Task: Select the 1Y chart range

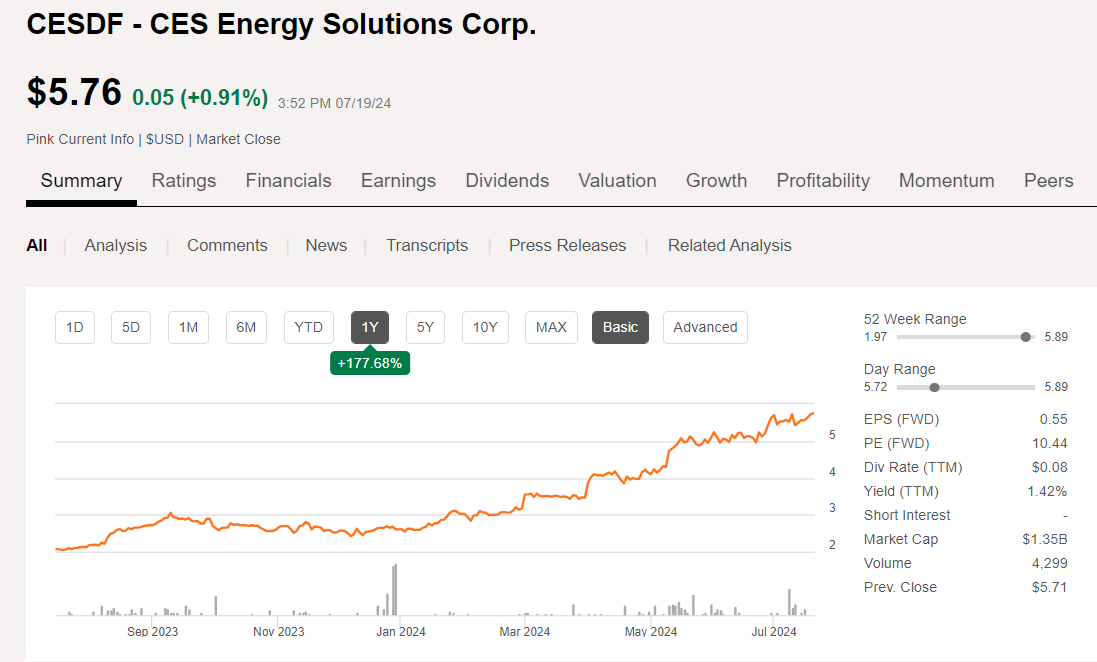Action: point(369,327)
